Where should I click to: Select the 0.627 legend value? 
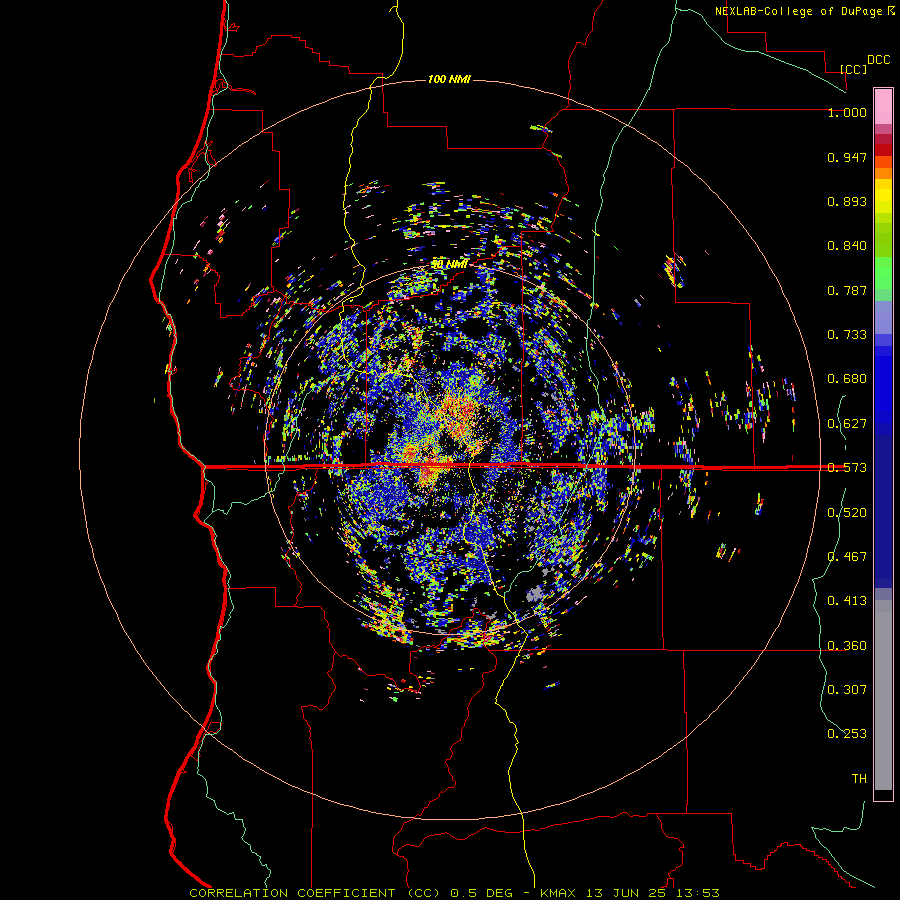coord(847,424)
